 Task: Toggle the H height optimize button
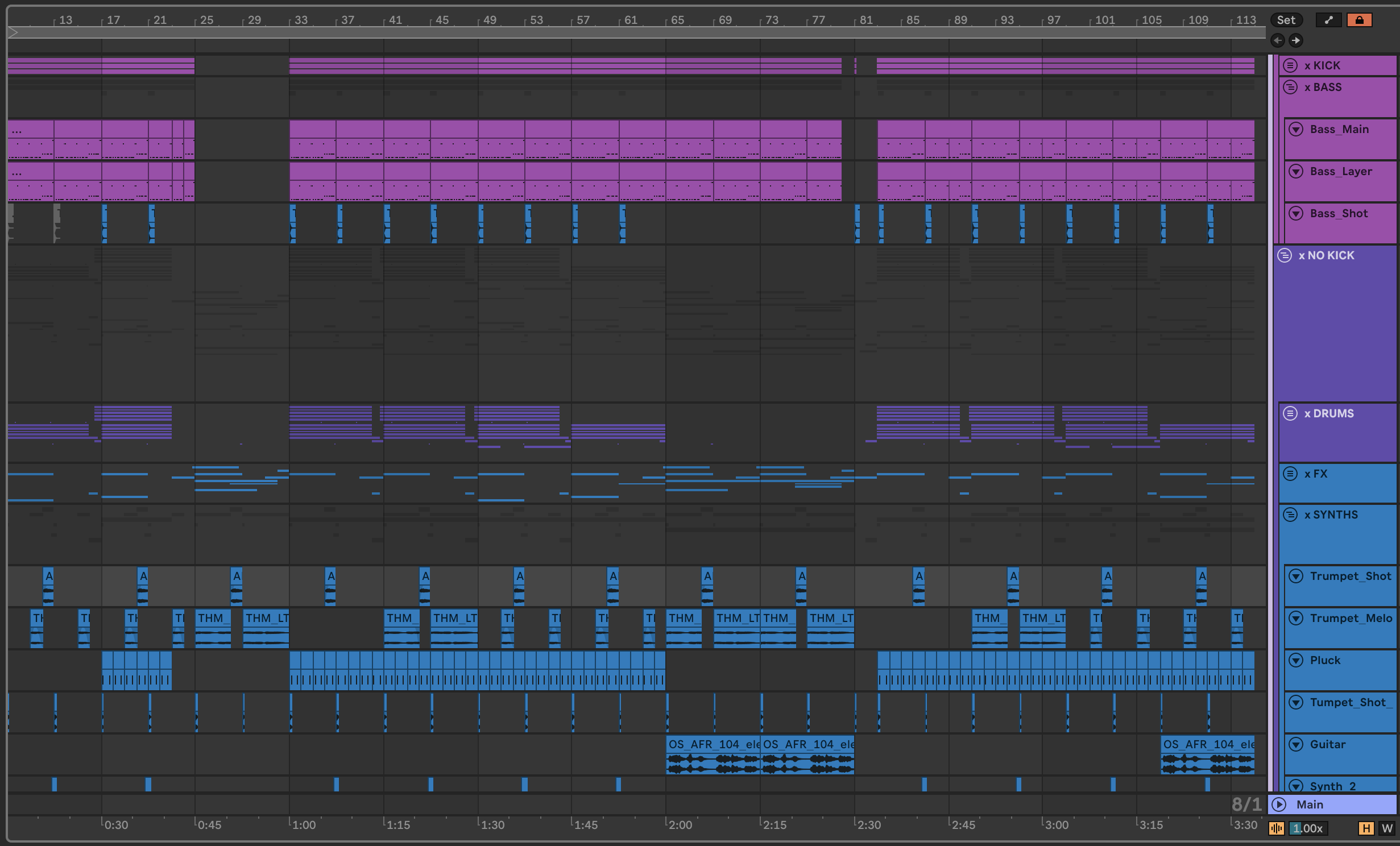(1365, 828)
